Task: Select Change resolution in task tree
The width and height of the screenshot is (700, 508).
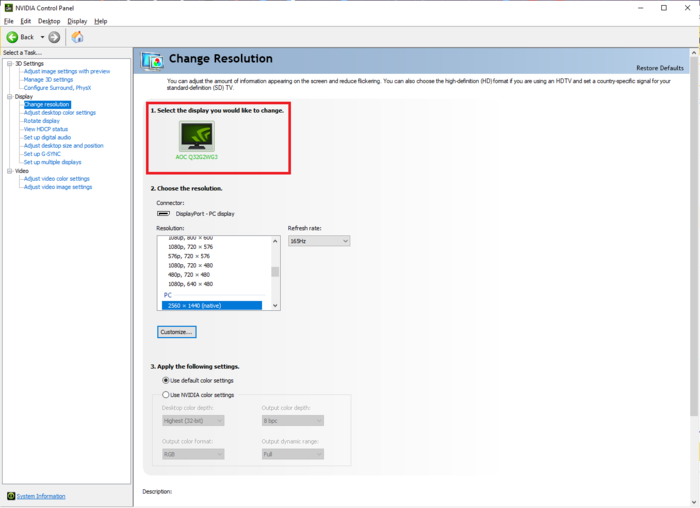Action: pos(47,104)
